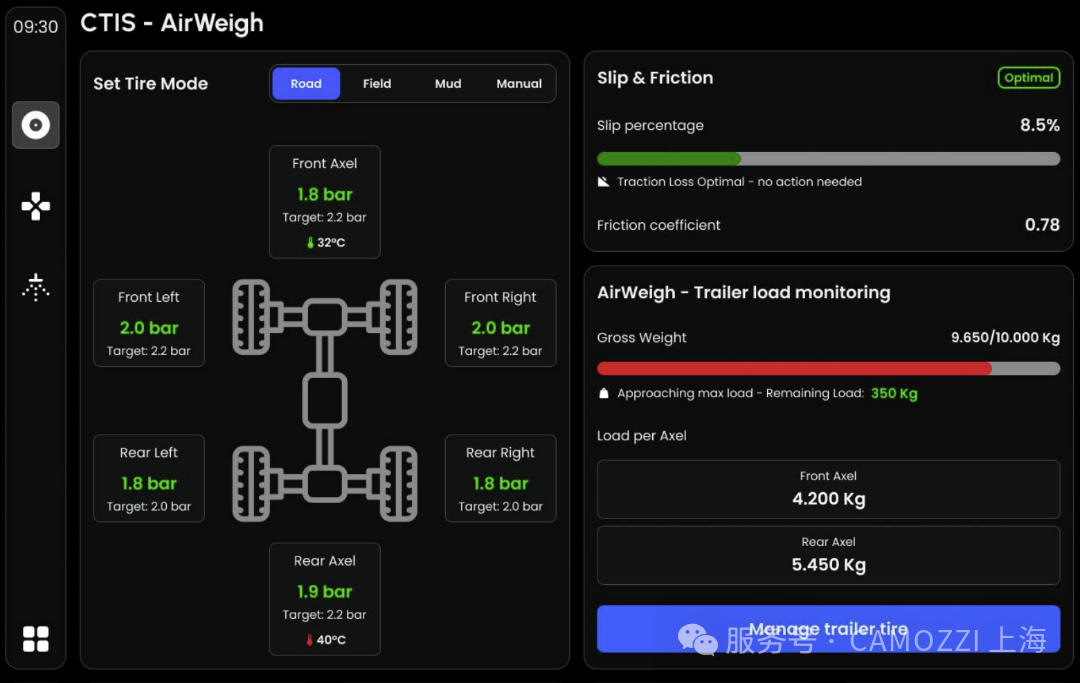The width and height of the screenshot is (1080, 683).
Task: Select Manual tire mode
Action: coord(519,84)
